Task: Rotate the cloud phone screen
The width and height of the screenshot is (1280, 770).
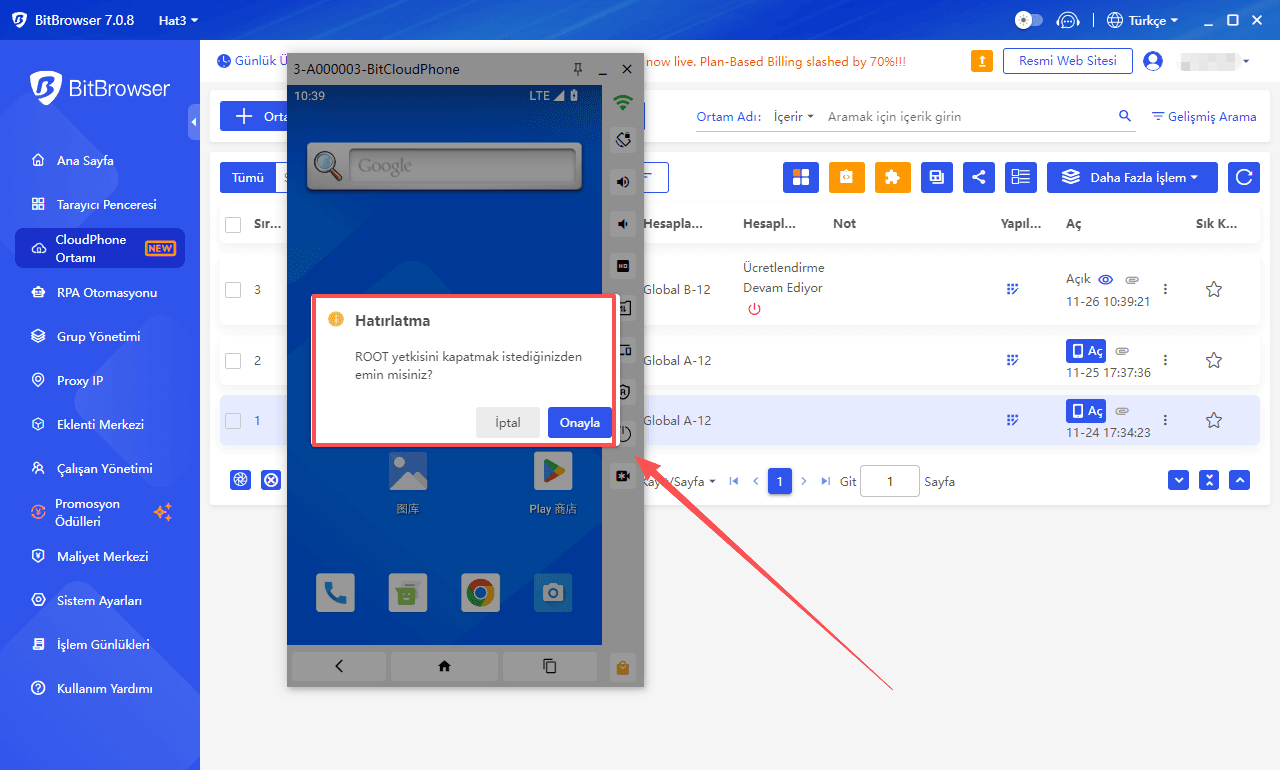Action: tap(623, 139)
